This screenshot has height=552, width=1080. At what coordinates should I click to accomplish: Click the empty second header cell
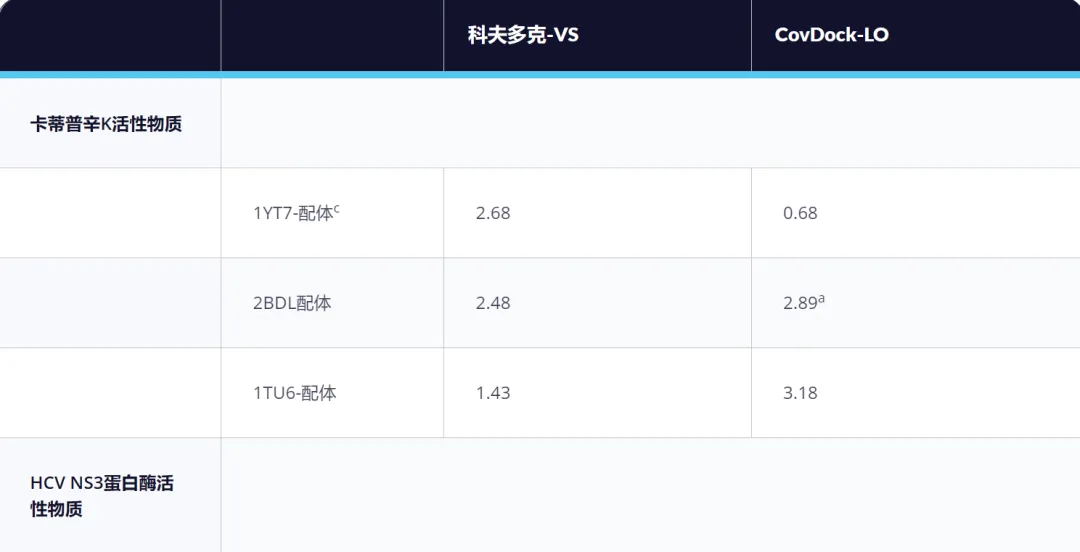[x=332, y=35]
